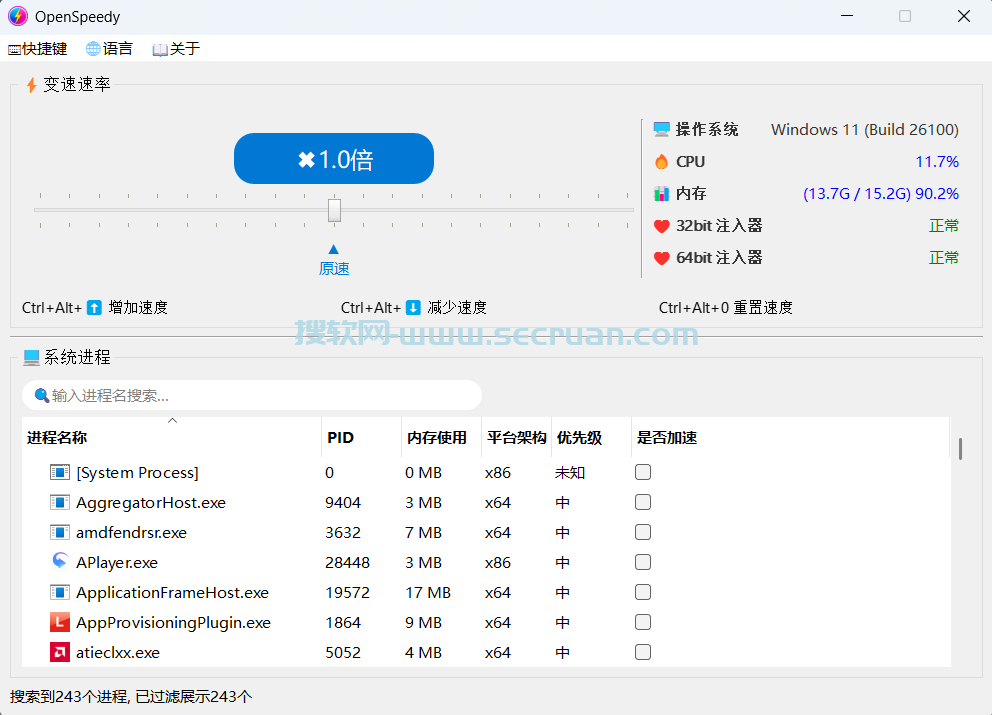Screen dimensions: 992x715
Task: Select the APlayer.exe process name
Action: [116, 563]
